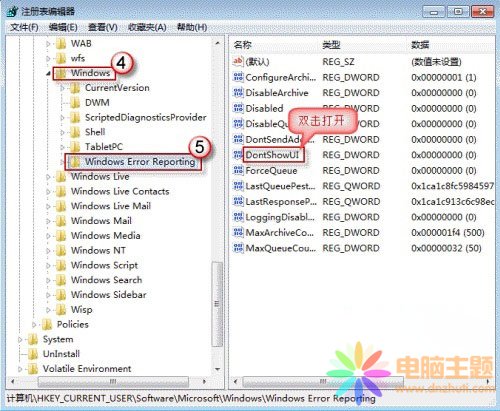Screen dimensions: 500x411
Task: Click the ScriptedDiagnosticsProvider folder icon
Action: pyautogui.click(x=75, y=117)
